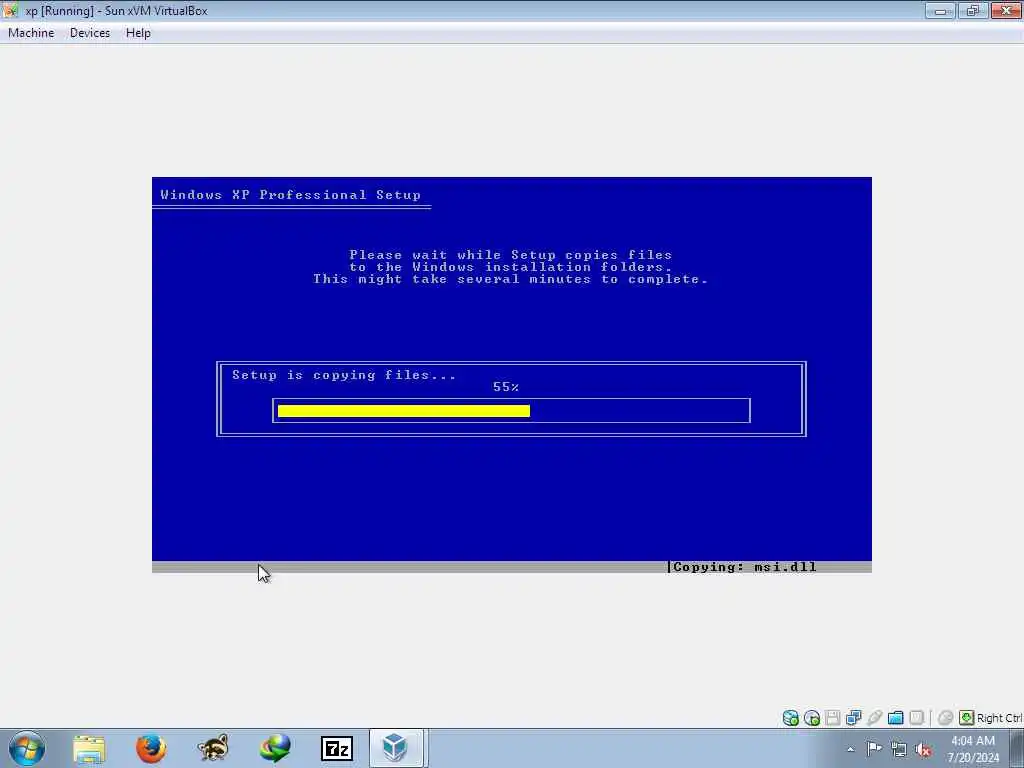Click the 'Setup is copying files...' text
The width and height of the screenshot is (1024, 768).
click(344, 375)
